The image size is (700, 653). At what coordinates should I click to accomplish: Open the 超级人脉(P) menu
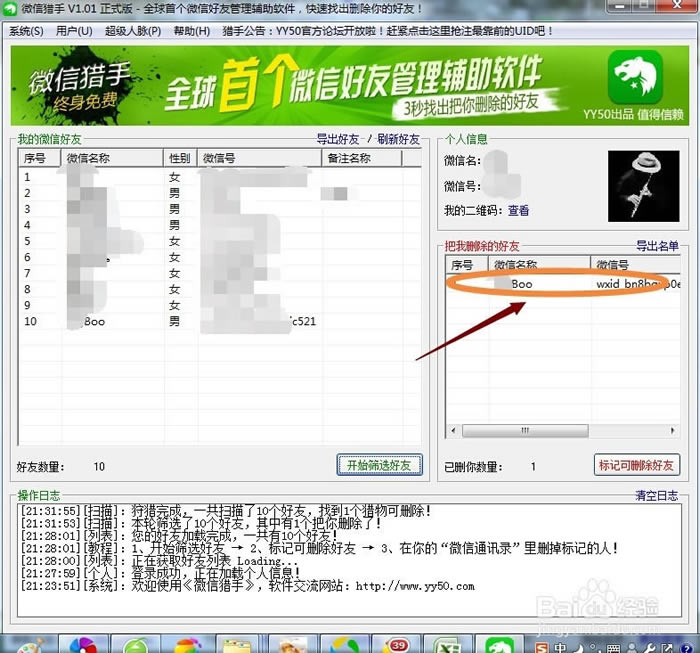pos(133,31)
